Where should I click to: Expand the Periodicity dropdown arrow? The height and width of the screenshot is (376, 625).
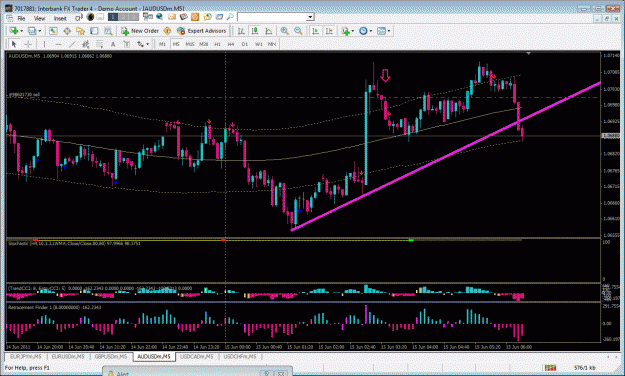pyautogui.click(x=371, y=31)
